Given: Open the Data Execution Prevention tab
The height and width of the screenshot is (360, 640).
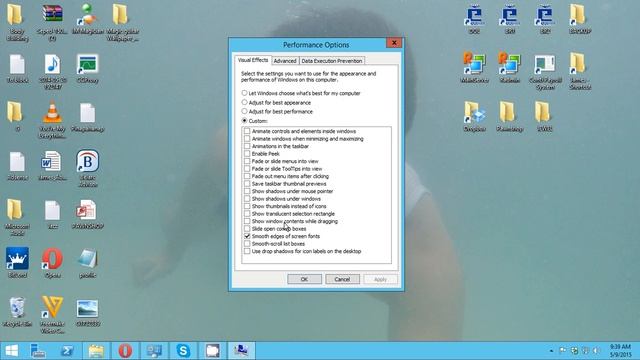Looking at the screenshot, I should point(332,60).
